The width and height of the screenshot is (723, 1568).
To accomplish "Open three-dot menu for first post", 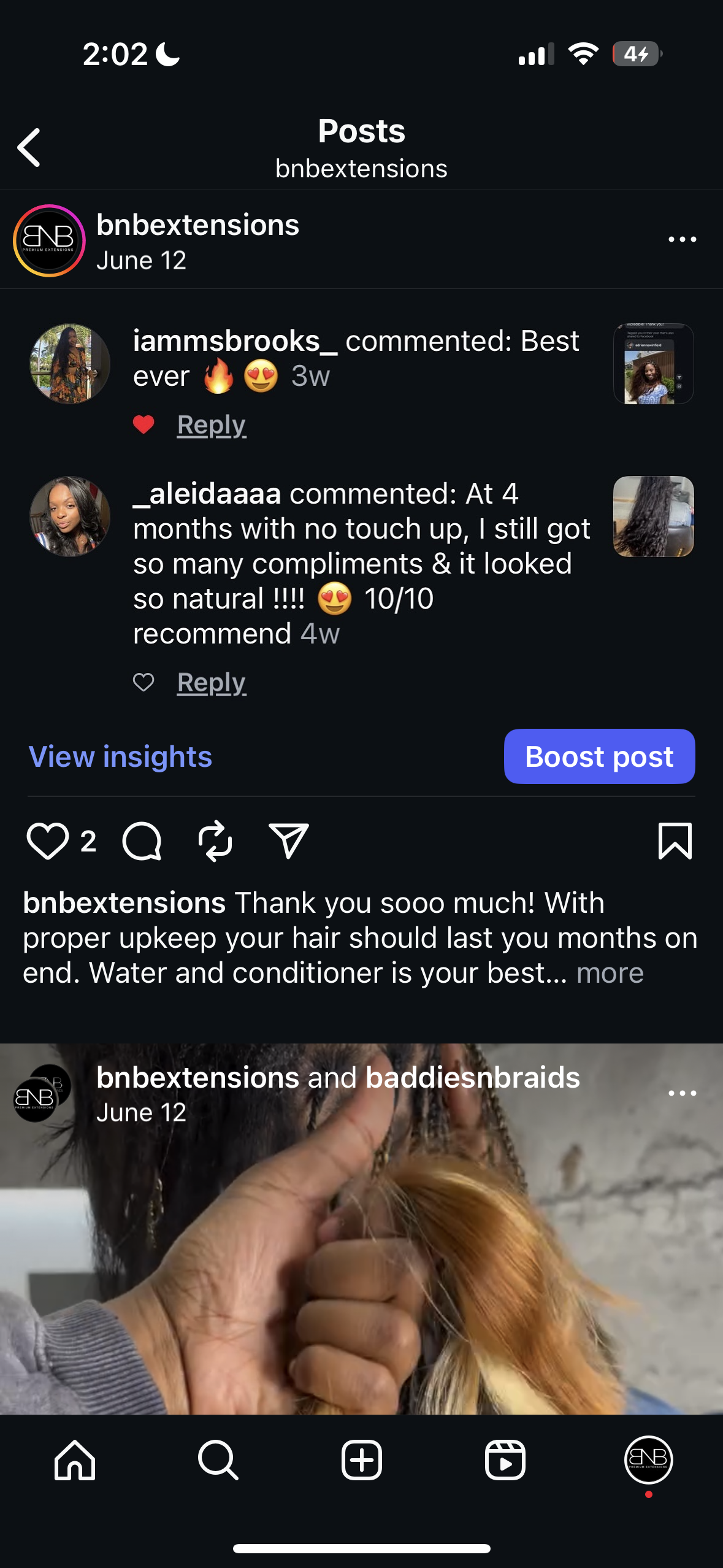I will point(683,239).
